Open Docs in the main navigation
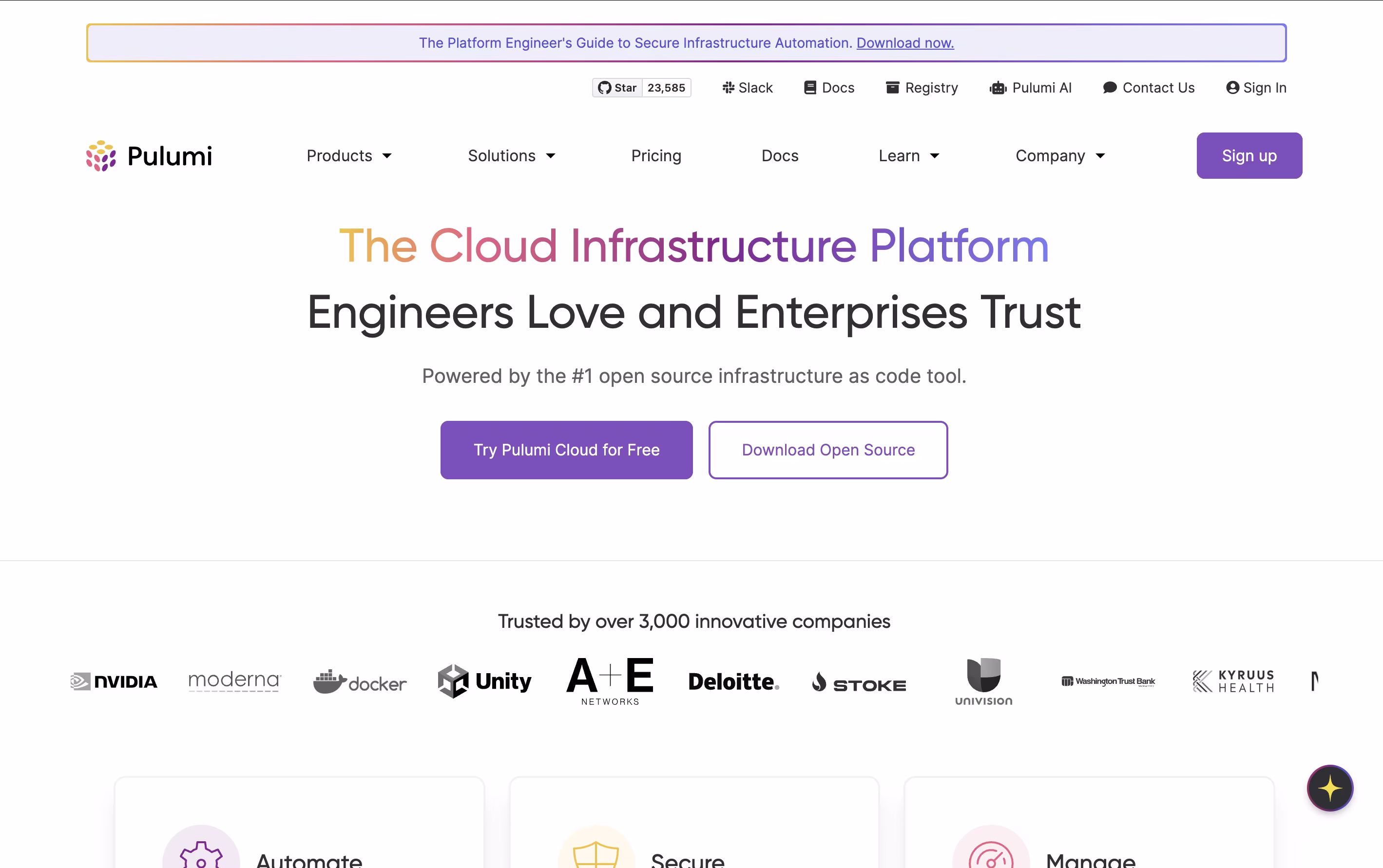 [x=780, y=155]
